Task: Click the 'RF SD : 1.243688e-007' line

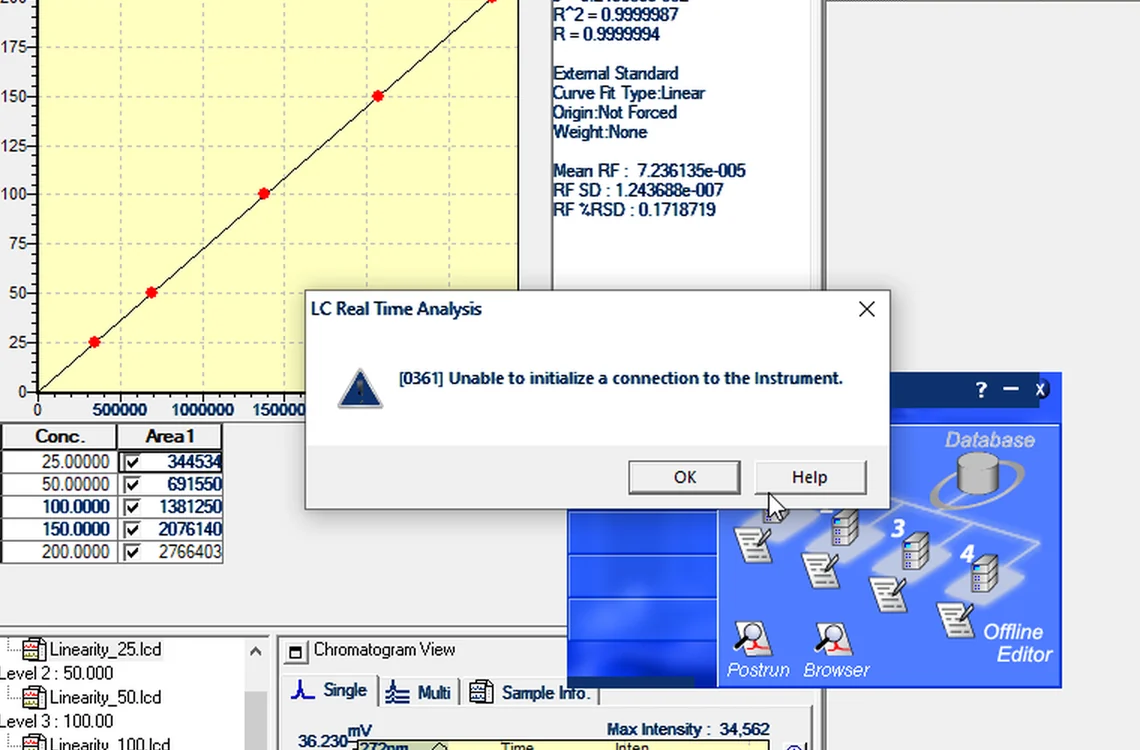Action: tap(638, 190)
